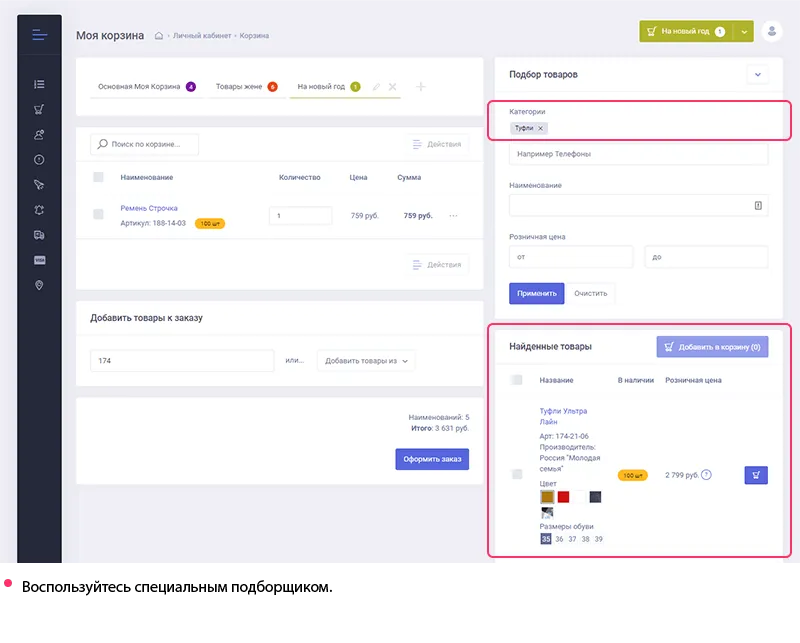This screenshot has height=643, width=800.
Task: Tick the checkbox for Туфли Ультра Лайн
Action: click(x=517, y=474)
